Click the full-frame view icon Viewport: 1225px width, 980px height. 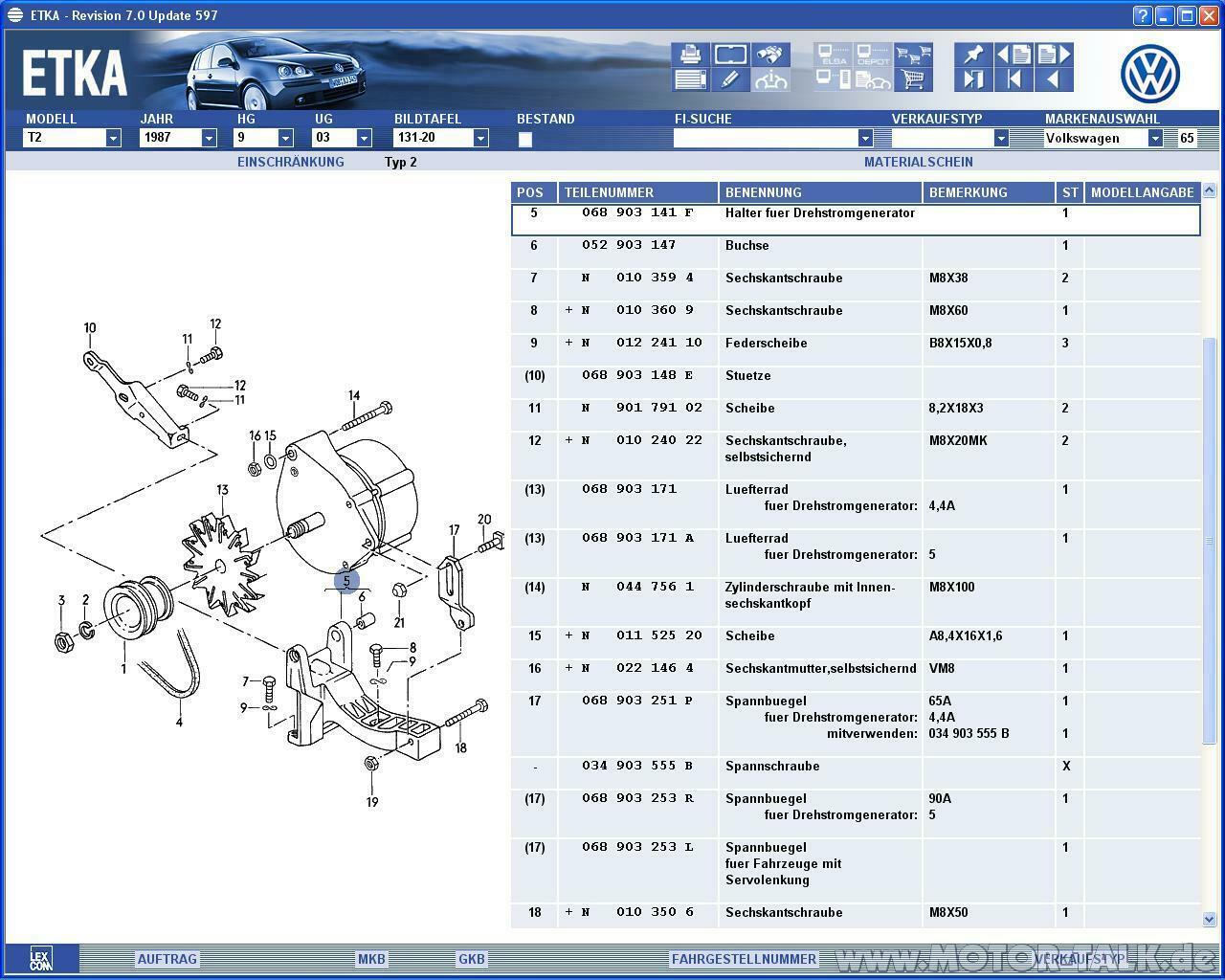pyautogui.click(x=730, y=55)
